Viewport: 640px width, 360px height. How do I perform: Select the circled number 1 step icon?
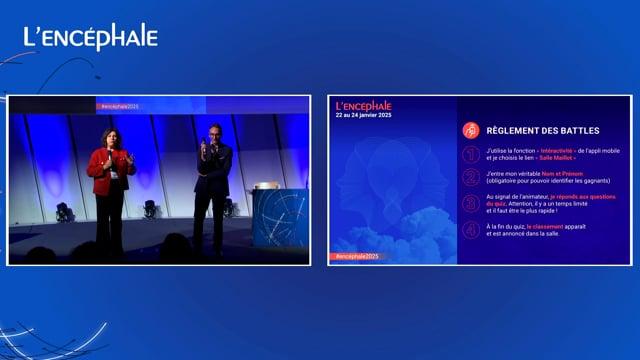(x=471, y=154)
